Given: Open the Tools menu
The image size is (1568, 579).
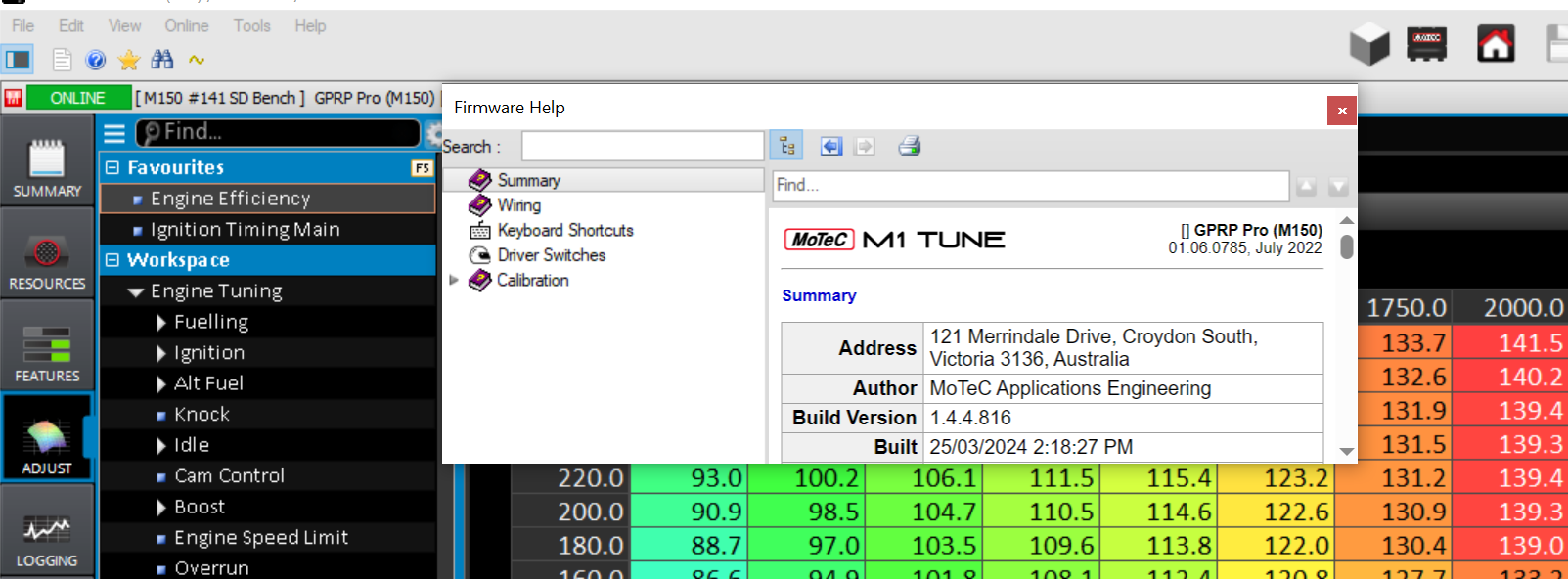Looking at the screenshot, I should [x=251, y=25].
